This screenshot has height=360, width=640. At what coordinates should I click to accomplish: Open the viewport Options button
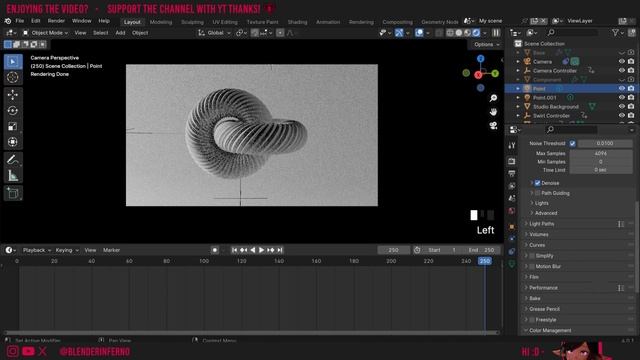coord(487,44)
